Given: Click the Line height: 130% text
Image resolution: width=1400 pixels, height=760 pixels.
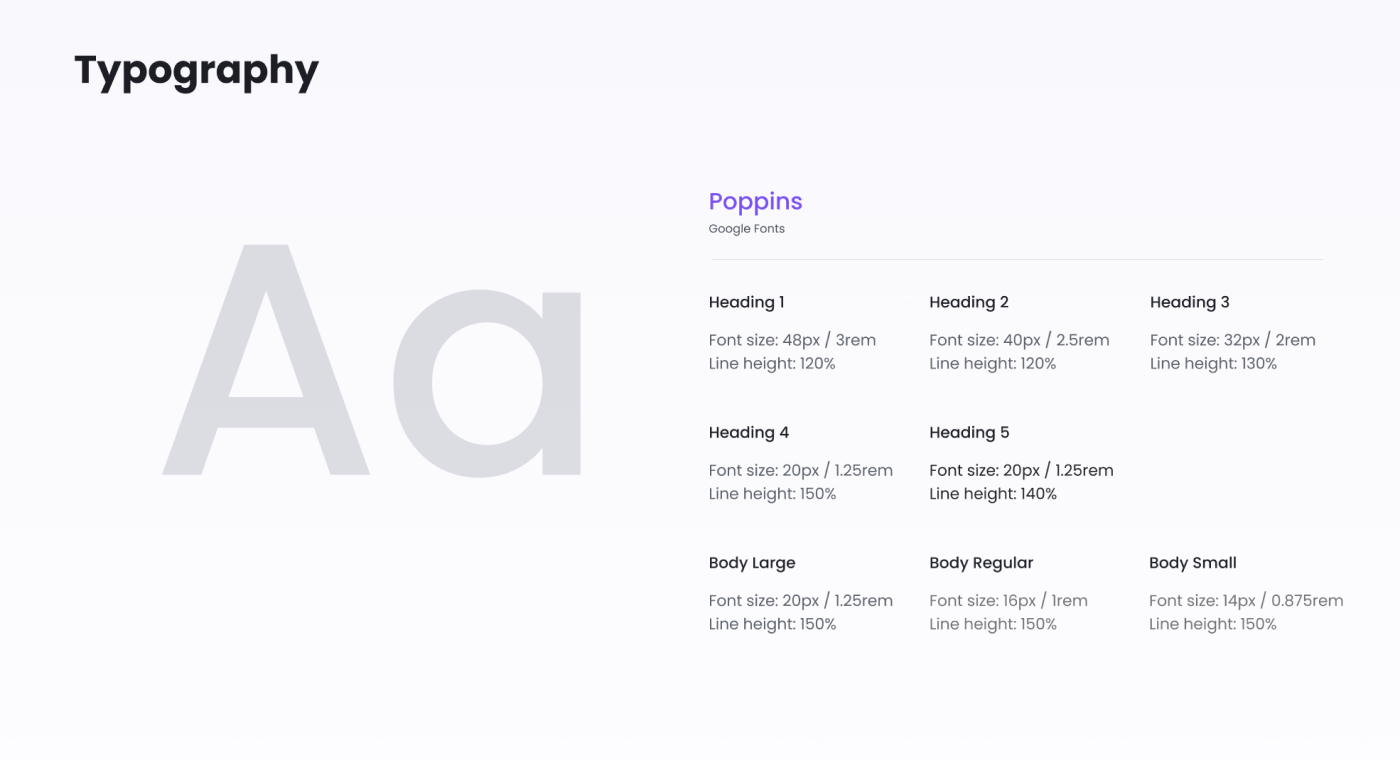Looking at the screenshot, I should point(1213,364).
